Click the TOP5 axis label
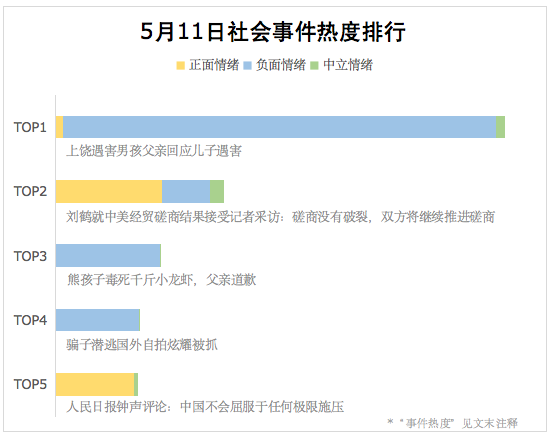Viewport: 551px width, 436px height. [x=30, y=384]
